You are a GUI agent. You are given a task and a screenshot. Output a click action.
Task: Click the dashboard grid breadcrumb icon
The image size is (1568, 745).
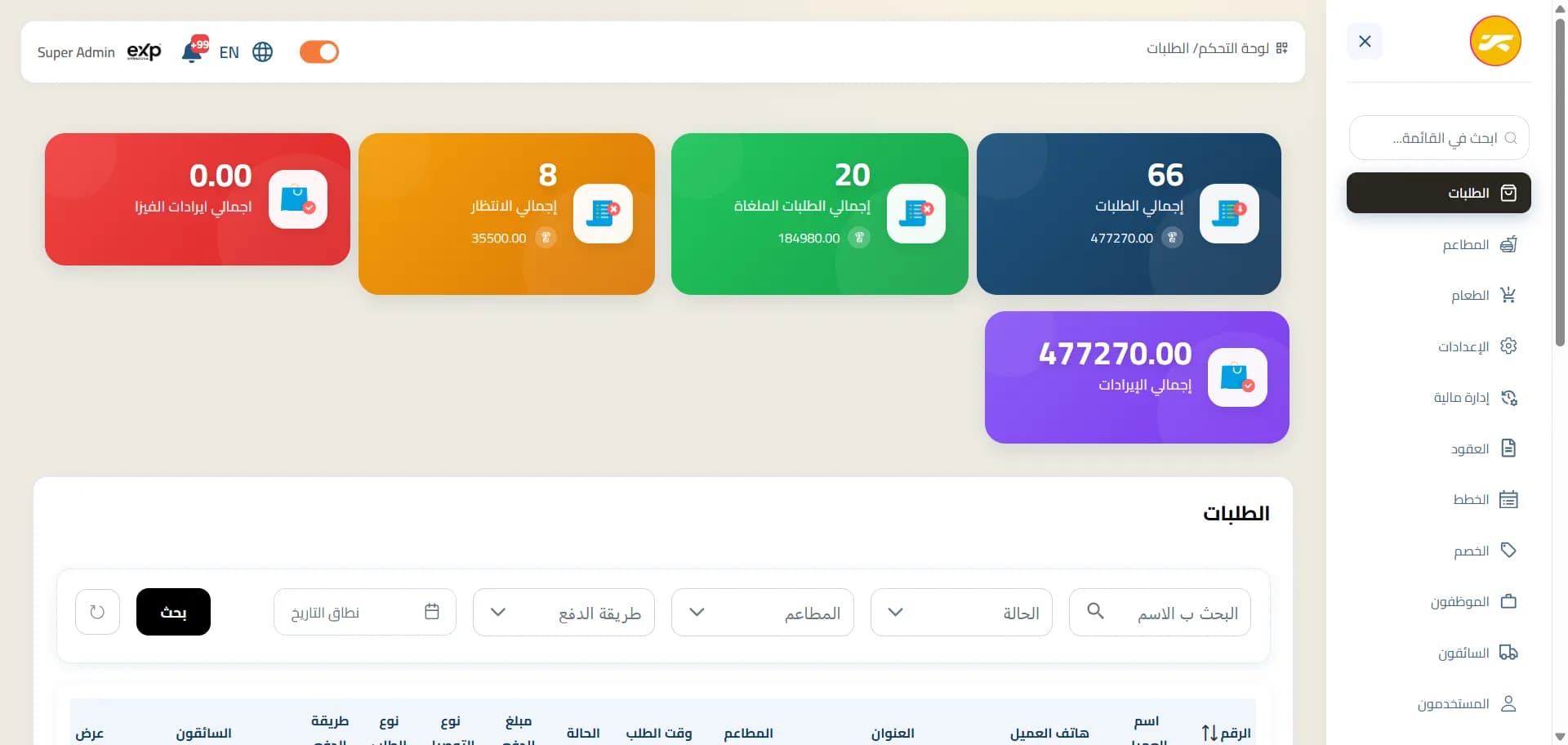pyautogui.click(x=1282, y=48)
